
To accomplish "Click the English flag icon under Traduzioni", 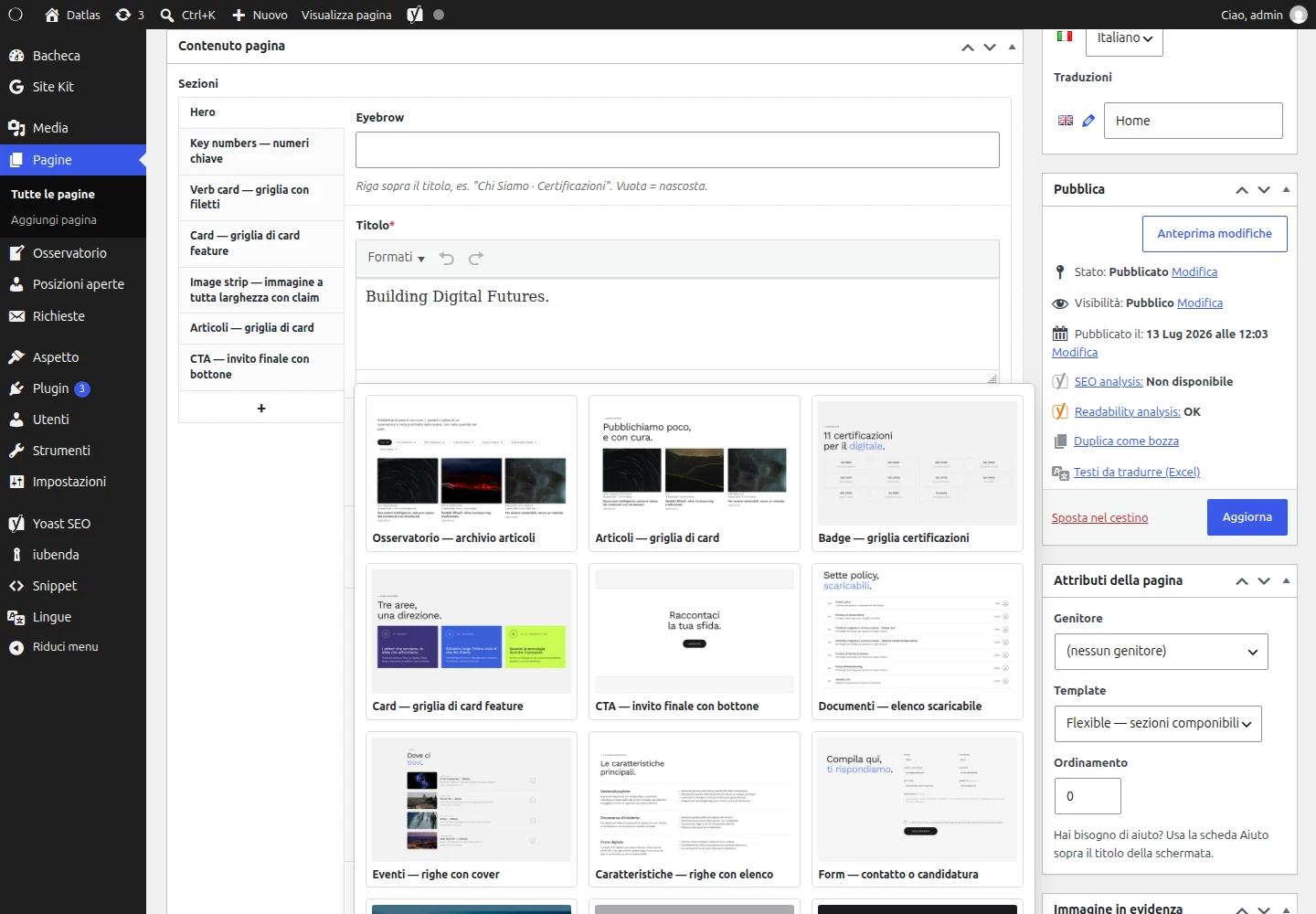I will (1066, 121).
